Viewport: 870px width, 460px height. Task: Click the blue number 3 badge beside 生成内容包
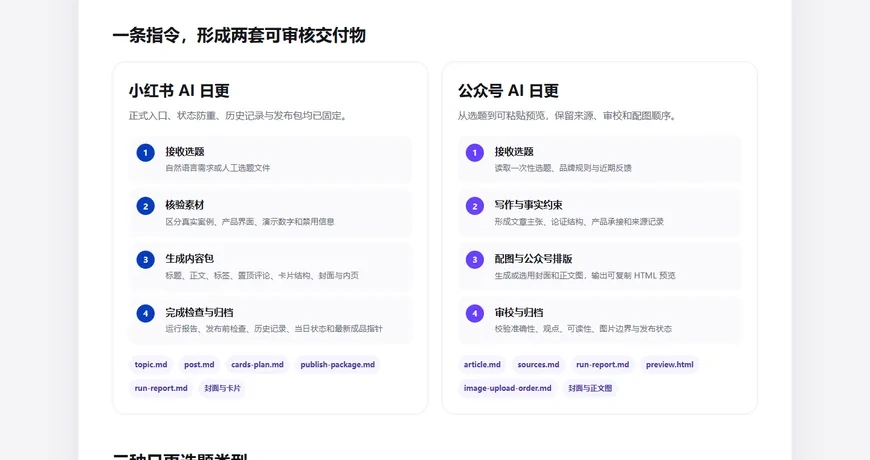coord(145,260)
